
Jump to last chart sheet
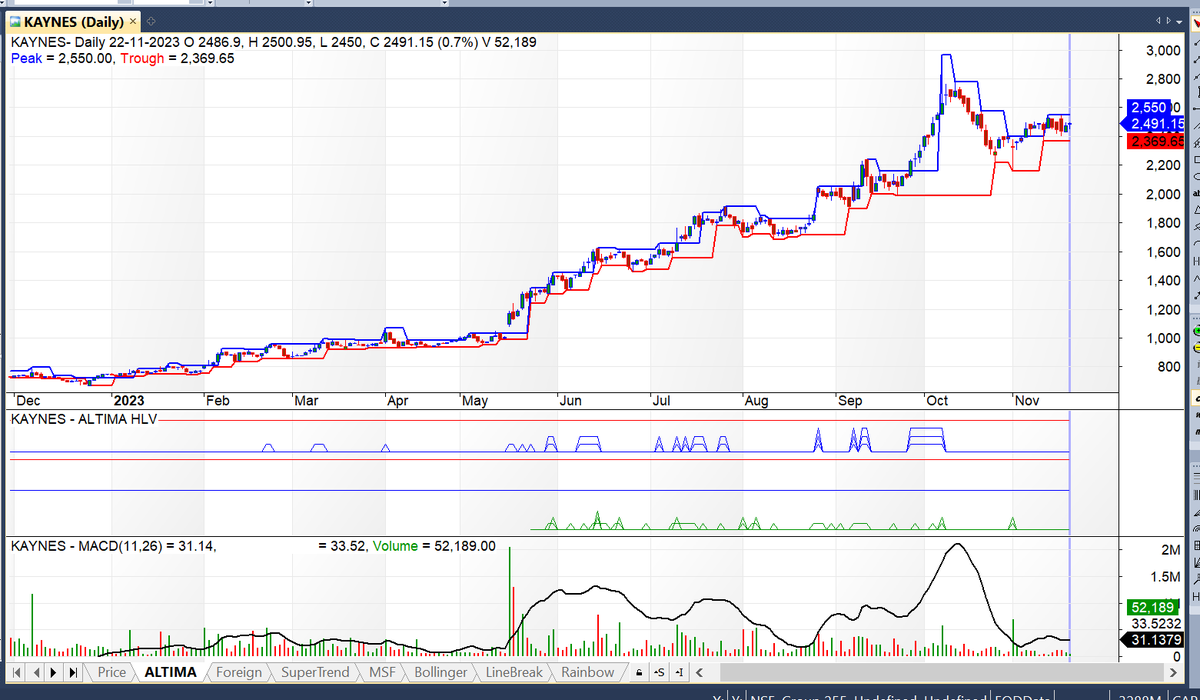tap(72, 672)
